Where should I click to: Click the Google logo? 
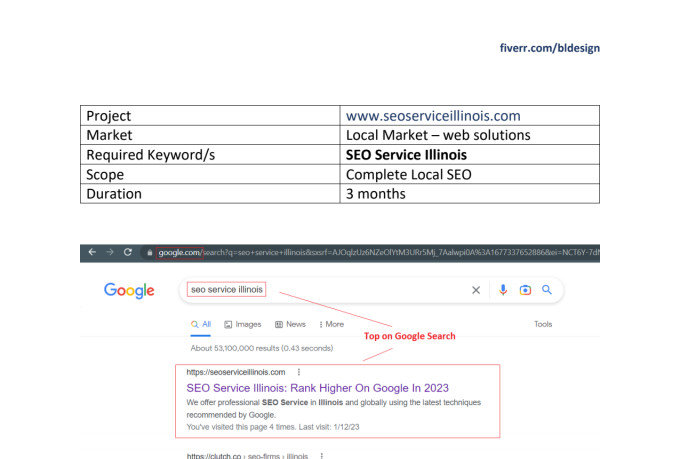click(129, 291)
